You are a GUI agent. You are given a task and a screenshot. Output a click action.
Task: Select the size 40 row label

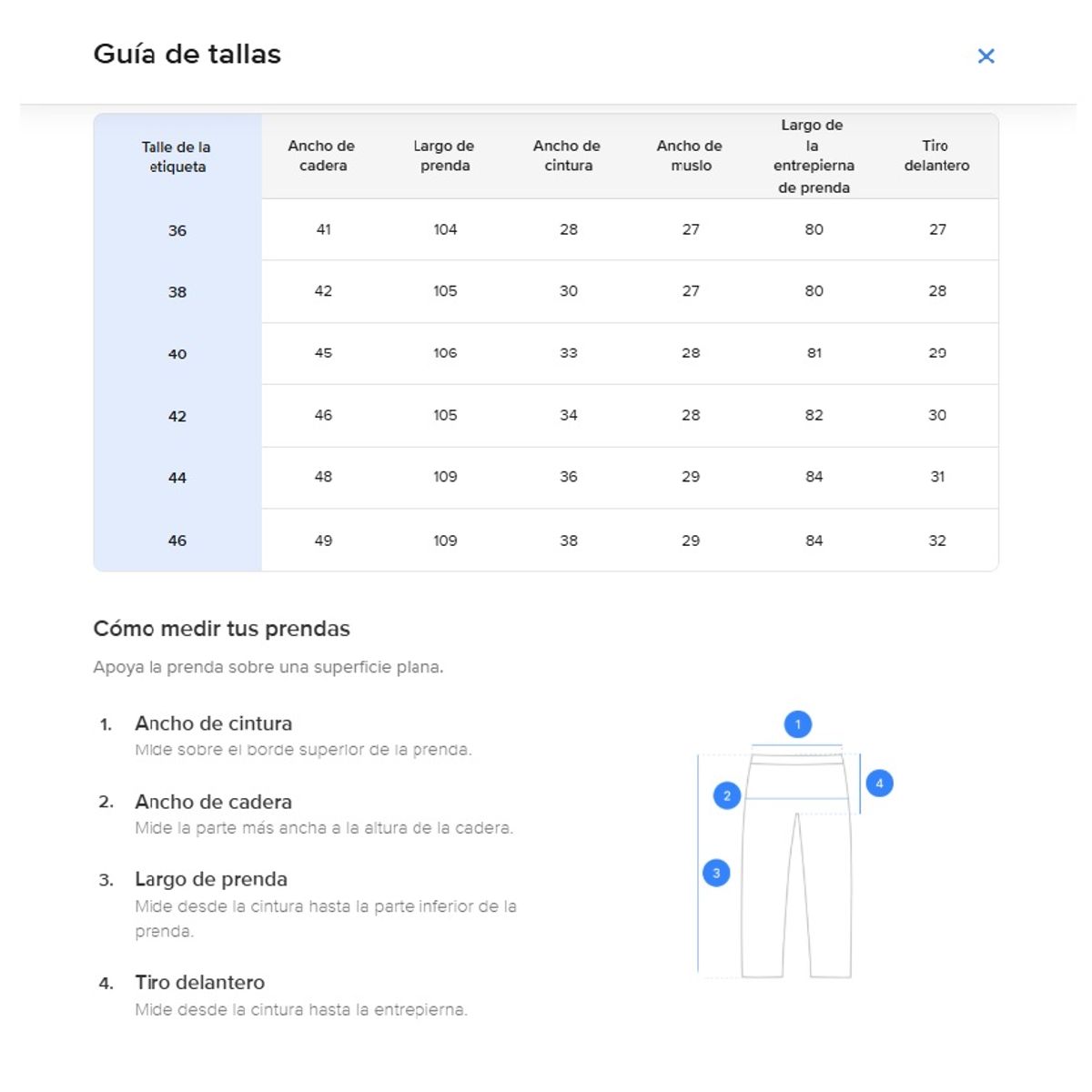[177, 354]
